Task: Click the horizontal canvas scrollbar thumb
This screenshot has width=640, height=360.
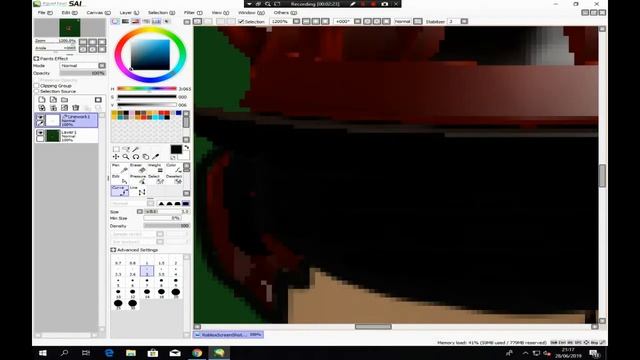Action: 373,327
